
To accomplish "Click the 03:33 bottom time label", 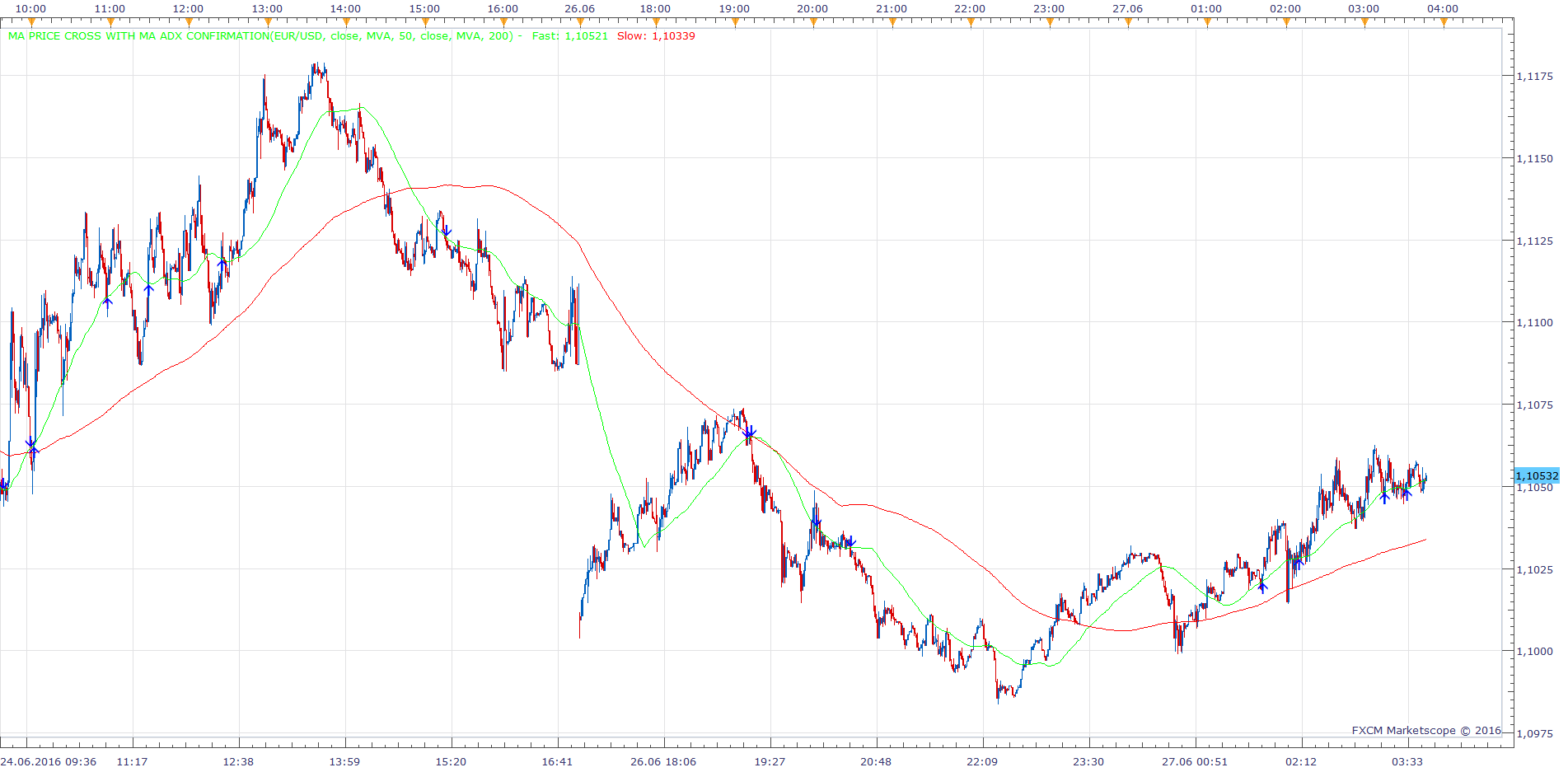I will pyautogui.click(x=1407, y=761).
